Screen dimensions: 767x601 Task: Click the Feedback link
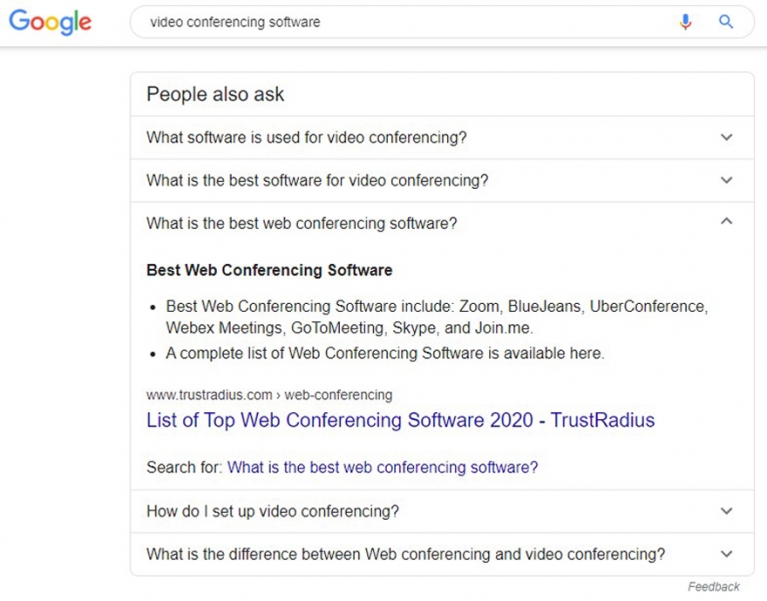pyautogui.click(x=714, y=587)
